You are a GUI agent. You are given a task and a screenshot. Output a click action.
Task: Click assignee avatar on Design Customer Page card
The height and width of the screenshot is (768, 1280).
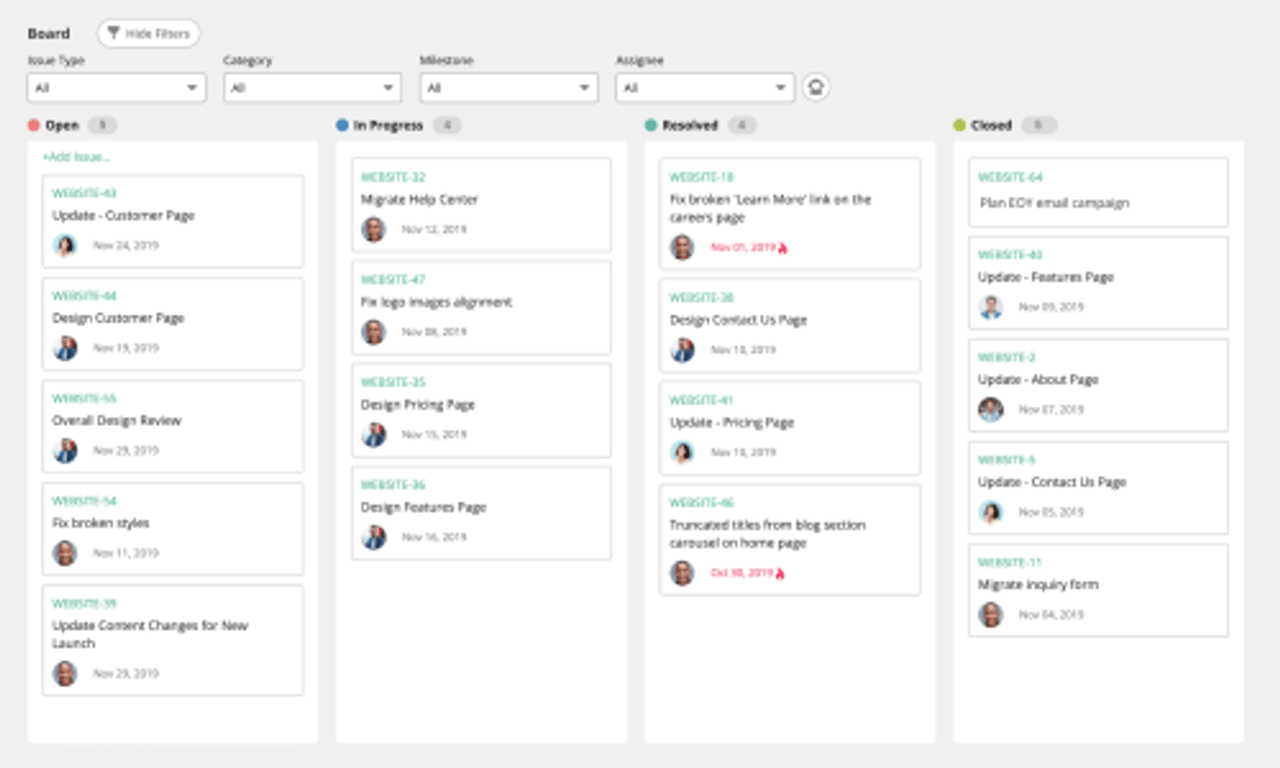point(65,348)
